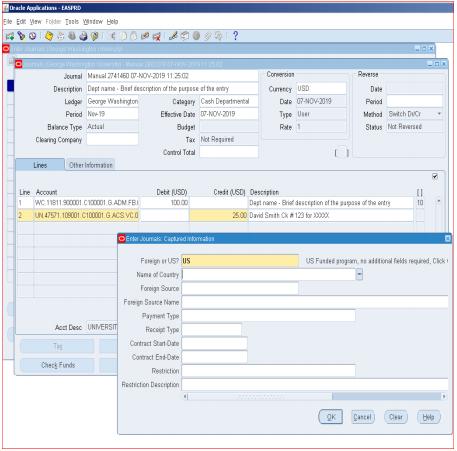Click the Foreign Source Name field
This screenshot has width=457, height=451.
tap(315, 302)
